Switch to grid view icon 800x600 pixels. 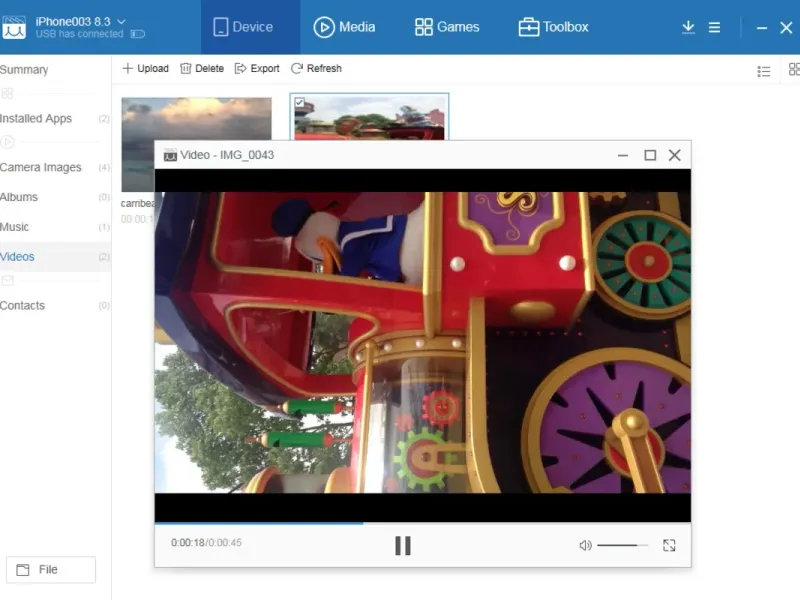(794, 69)
